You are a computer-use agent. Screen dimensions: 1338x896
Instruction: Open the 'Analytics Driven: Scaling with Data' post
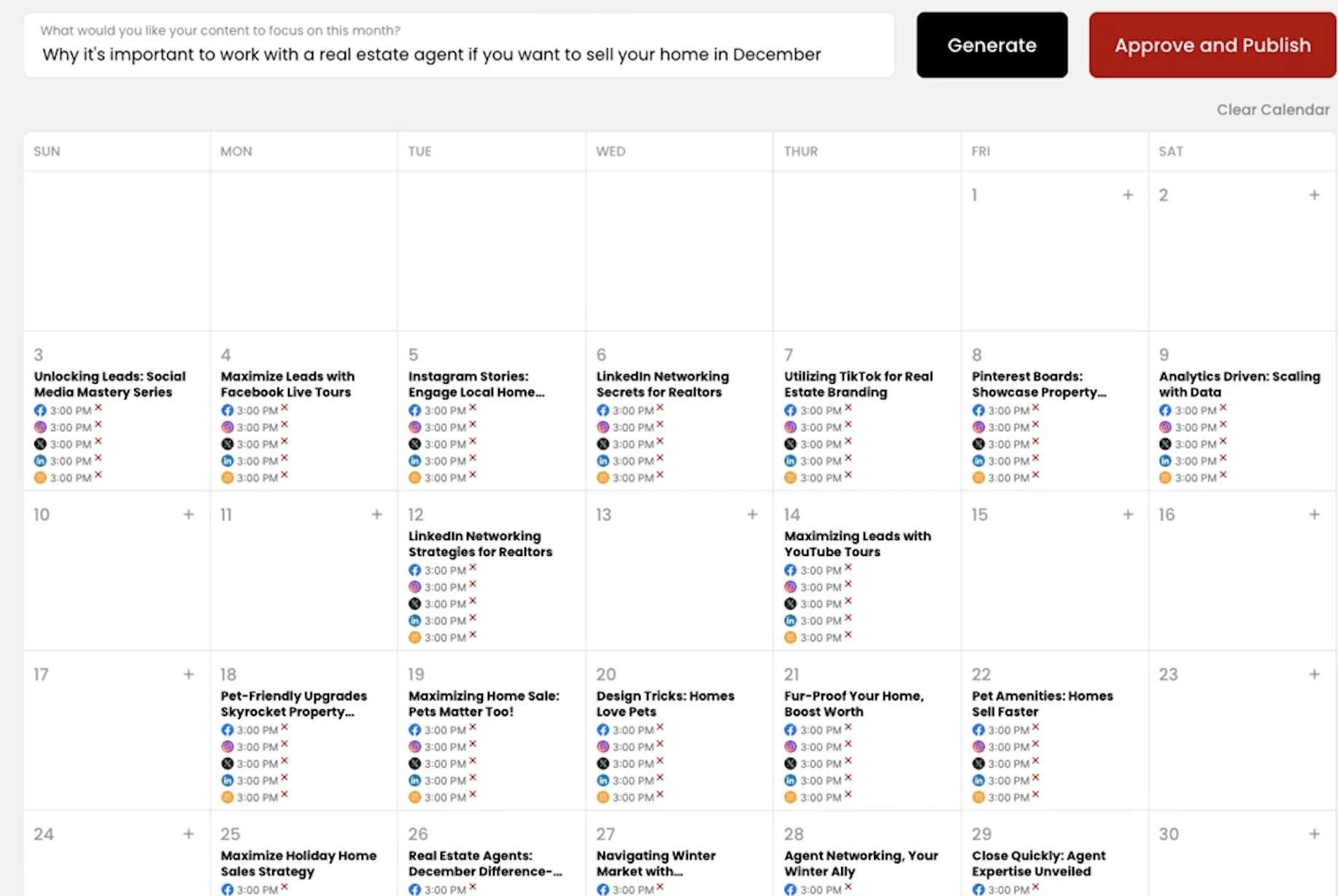click(1240, 385)
